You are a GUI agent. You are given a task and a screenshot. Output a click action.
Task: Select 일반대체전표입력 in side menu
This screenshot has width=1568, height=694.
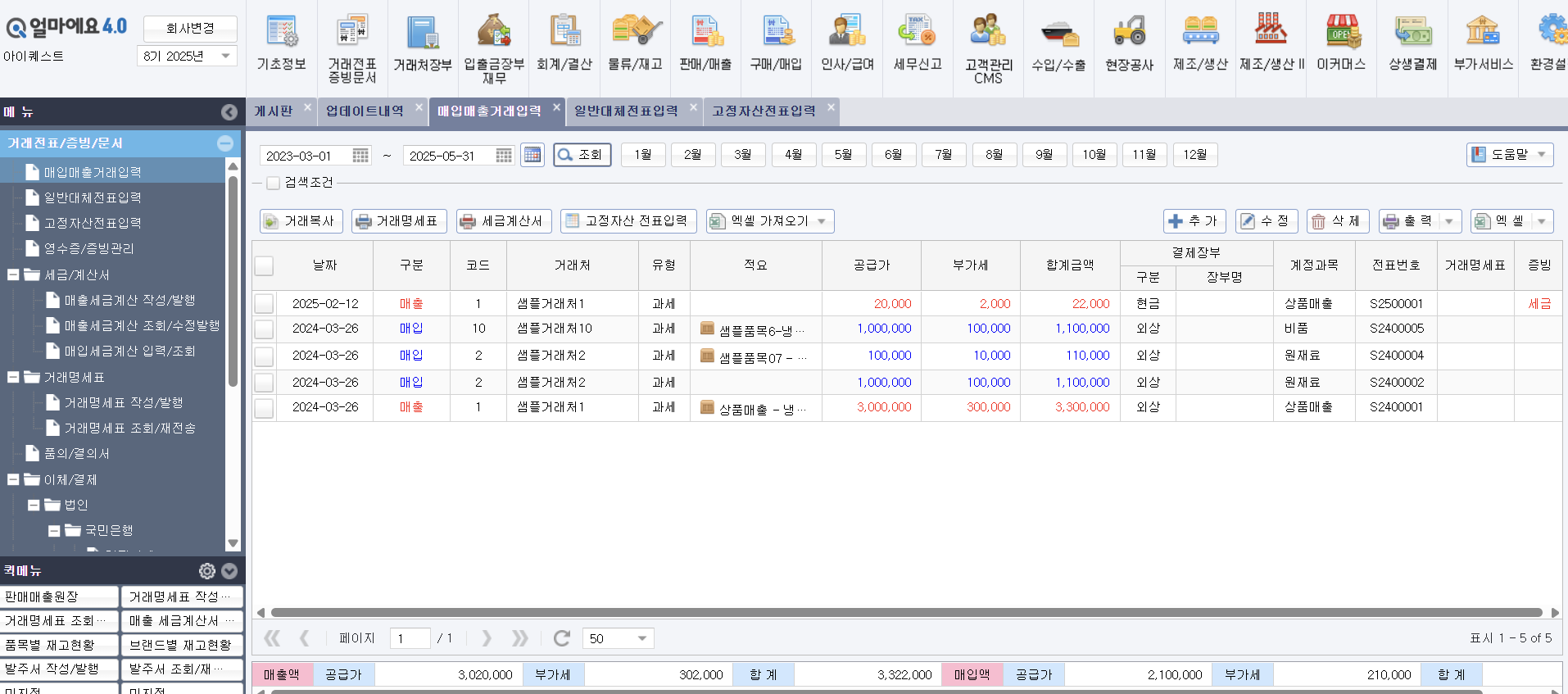pos(93,197)
